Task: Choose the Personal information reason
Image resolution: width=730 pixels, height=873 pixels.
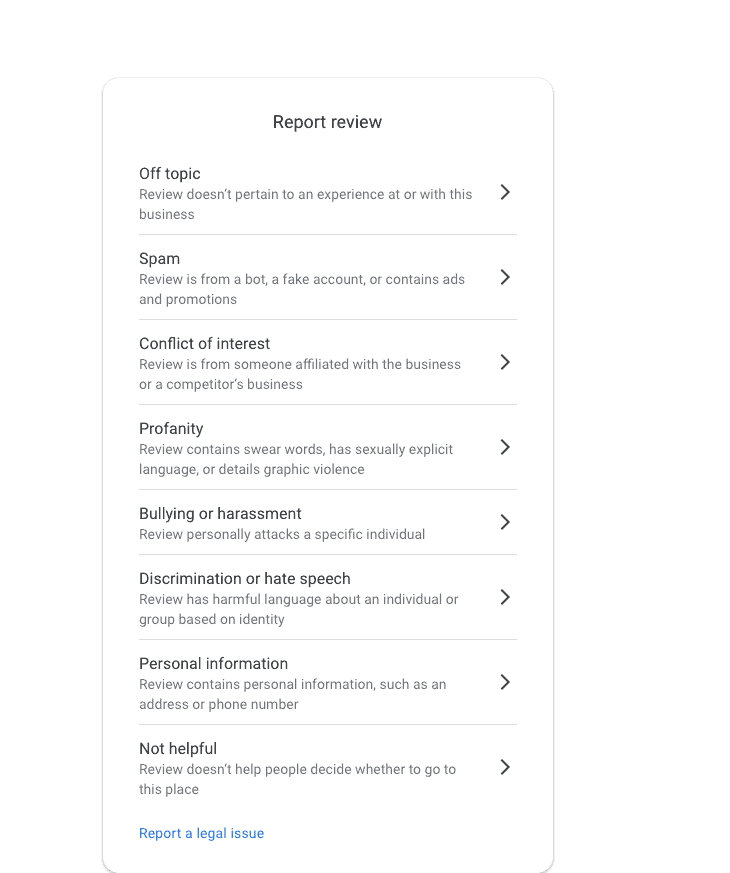Action: (213, 664)
